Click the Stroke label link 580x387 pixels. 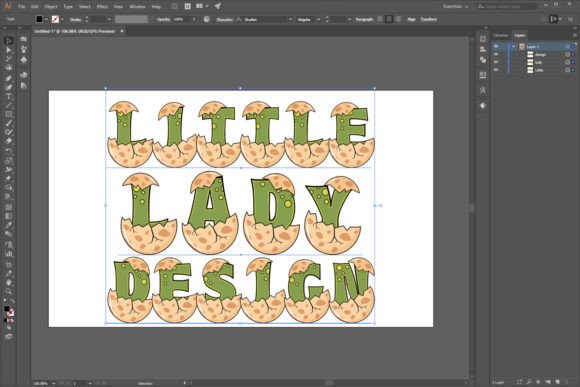[75, 19]
